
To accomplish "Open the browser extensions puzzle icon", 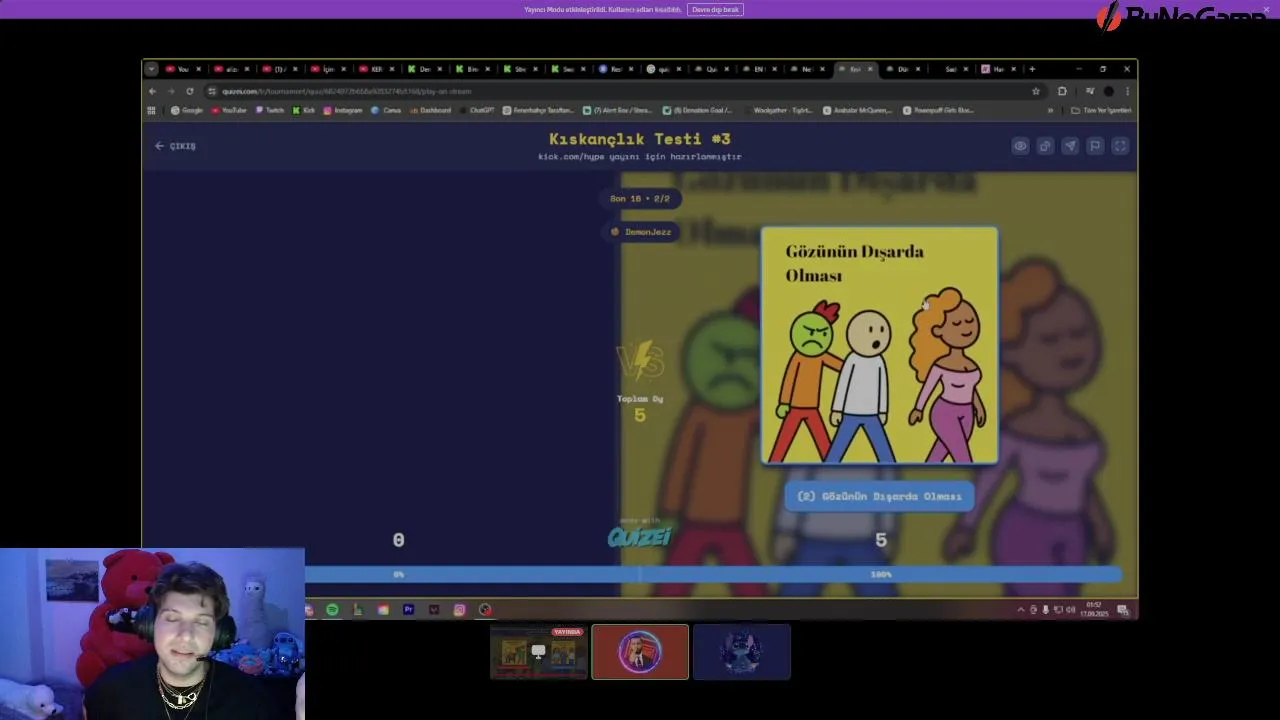I will [x=1062, y=91].
